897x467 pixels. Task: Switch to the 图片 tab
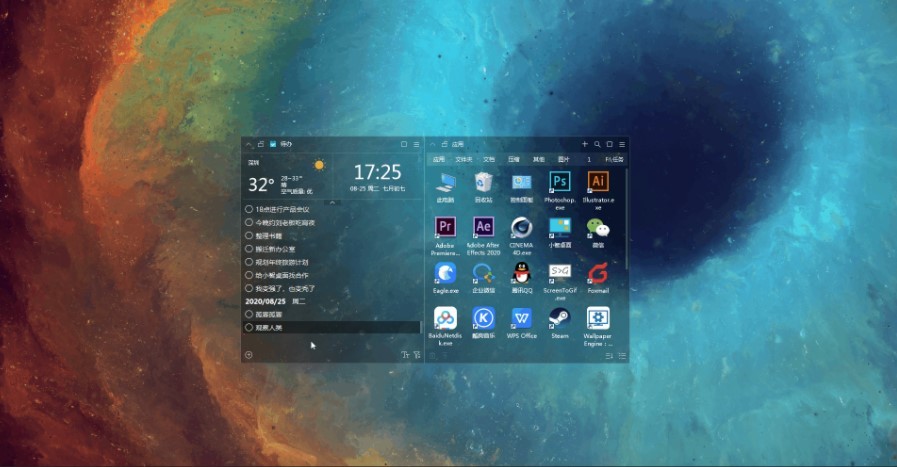[x=563, y=159]
